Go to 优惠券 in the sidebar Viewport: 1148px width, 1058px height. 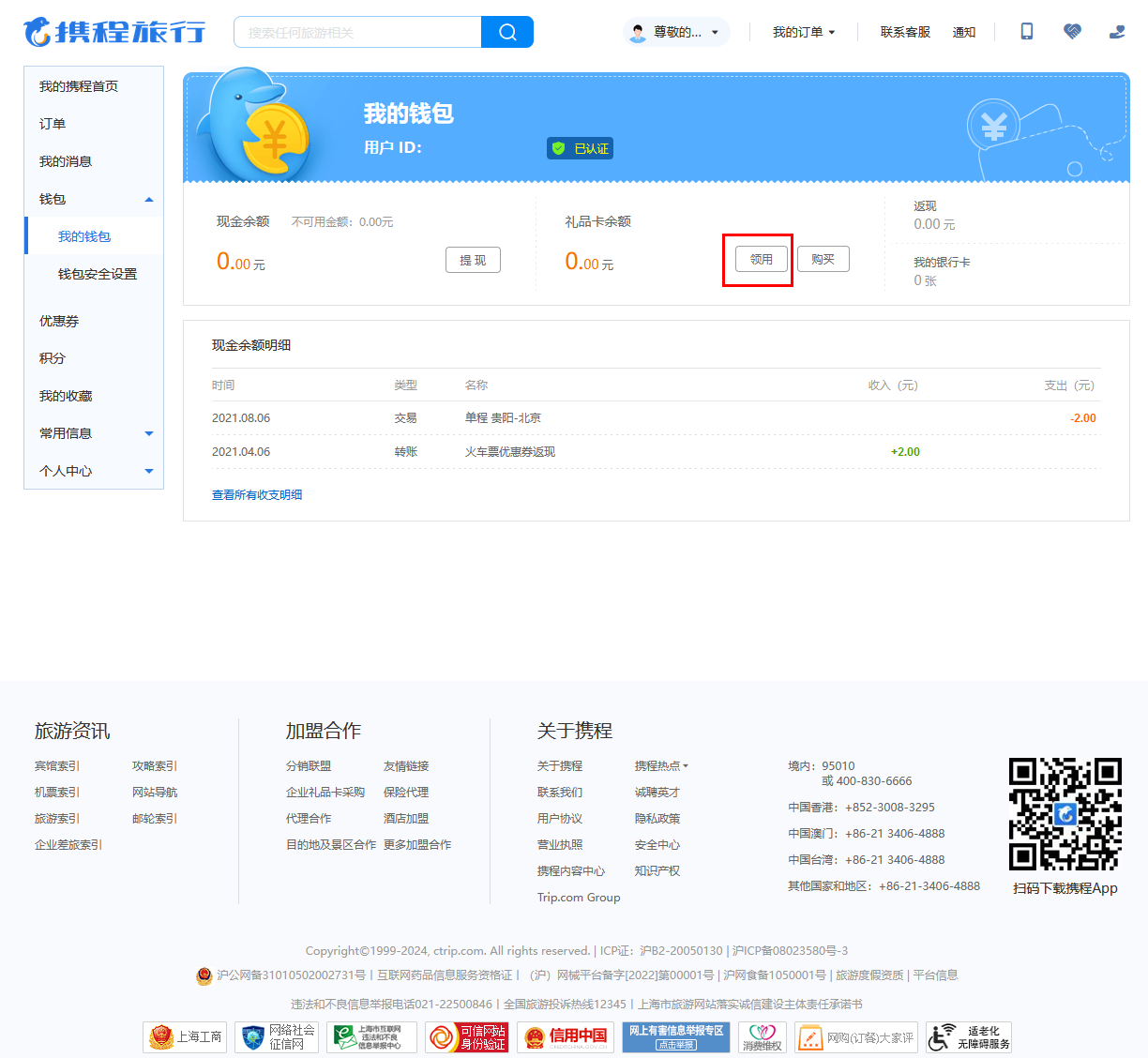[x=59, y=321]
